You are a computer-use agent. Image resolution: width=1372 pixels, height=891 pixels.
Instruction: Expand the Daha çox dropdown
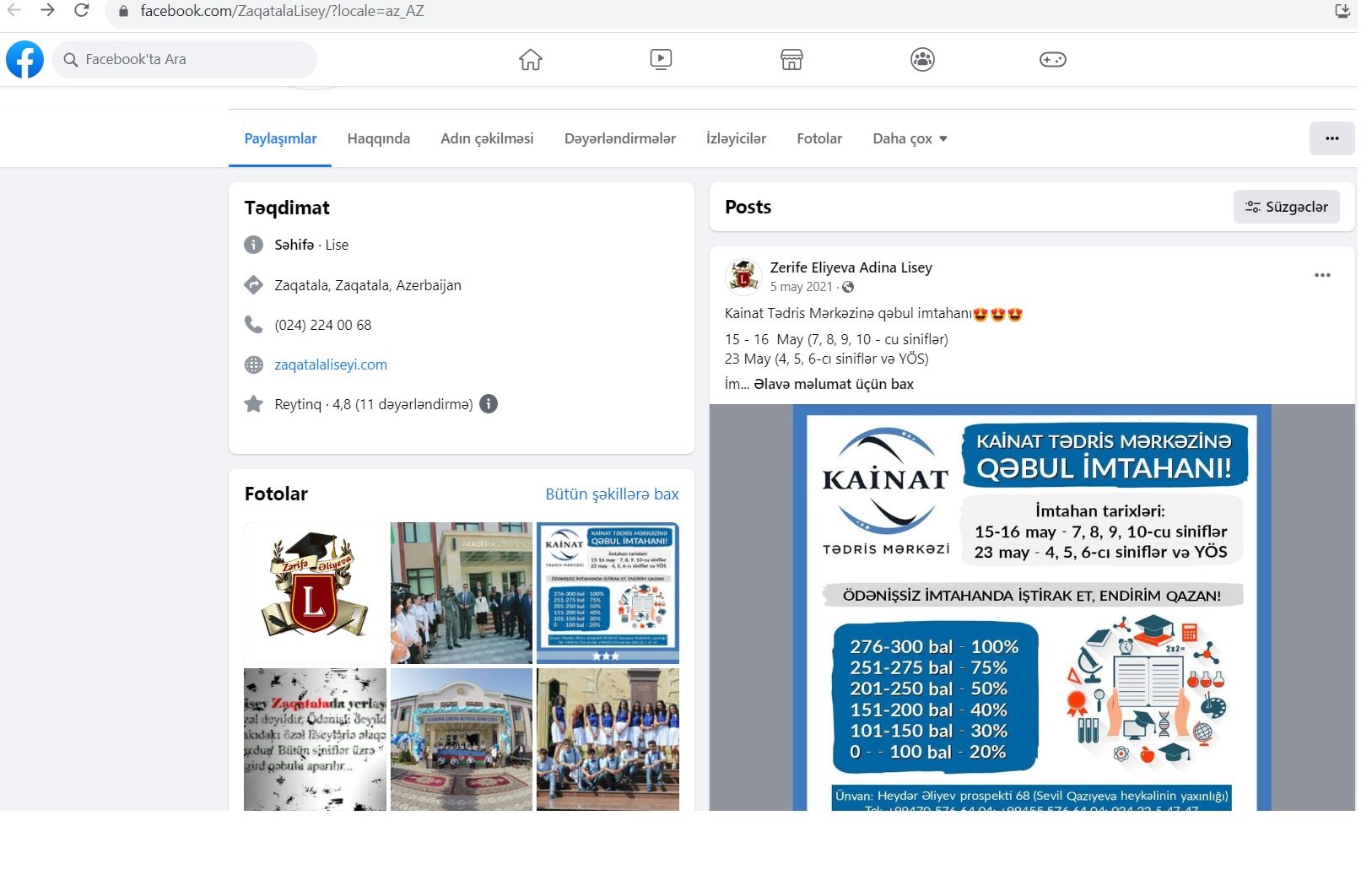click(x=910, y=138)
